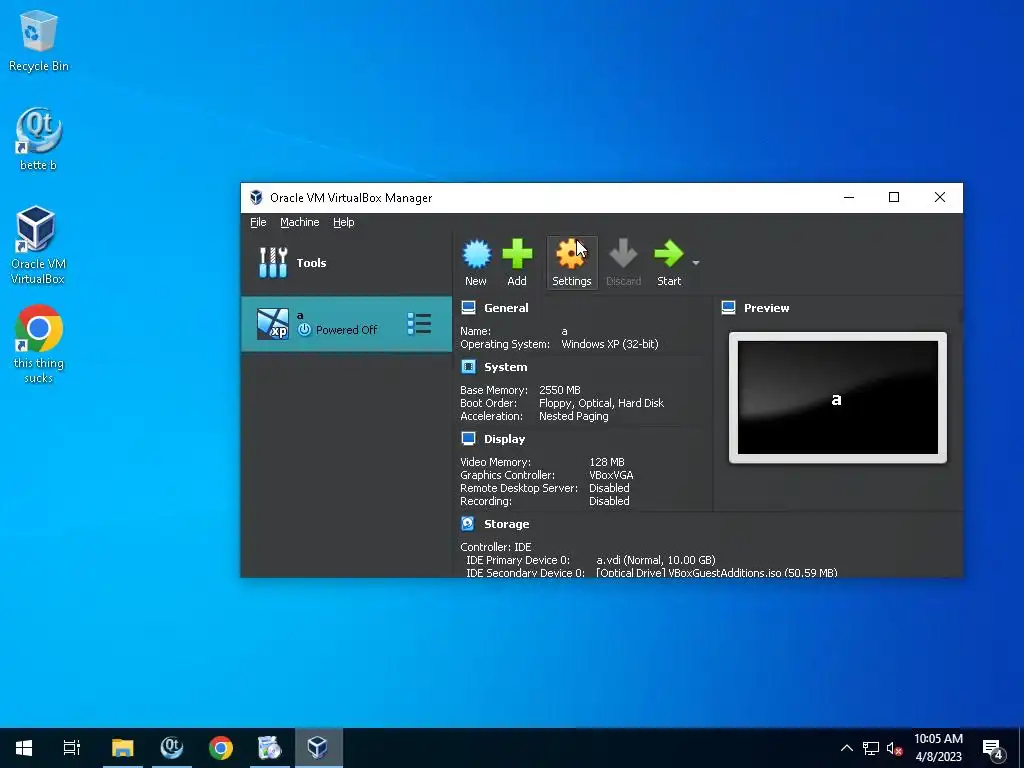This screenshot has height=768, width=1024.
Task: Open the notification center icon
Action: coord(993,748)
